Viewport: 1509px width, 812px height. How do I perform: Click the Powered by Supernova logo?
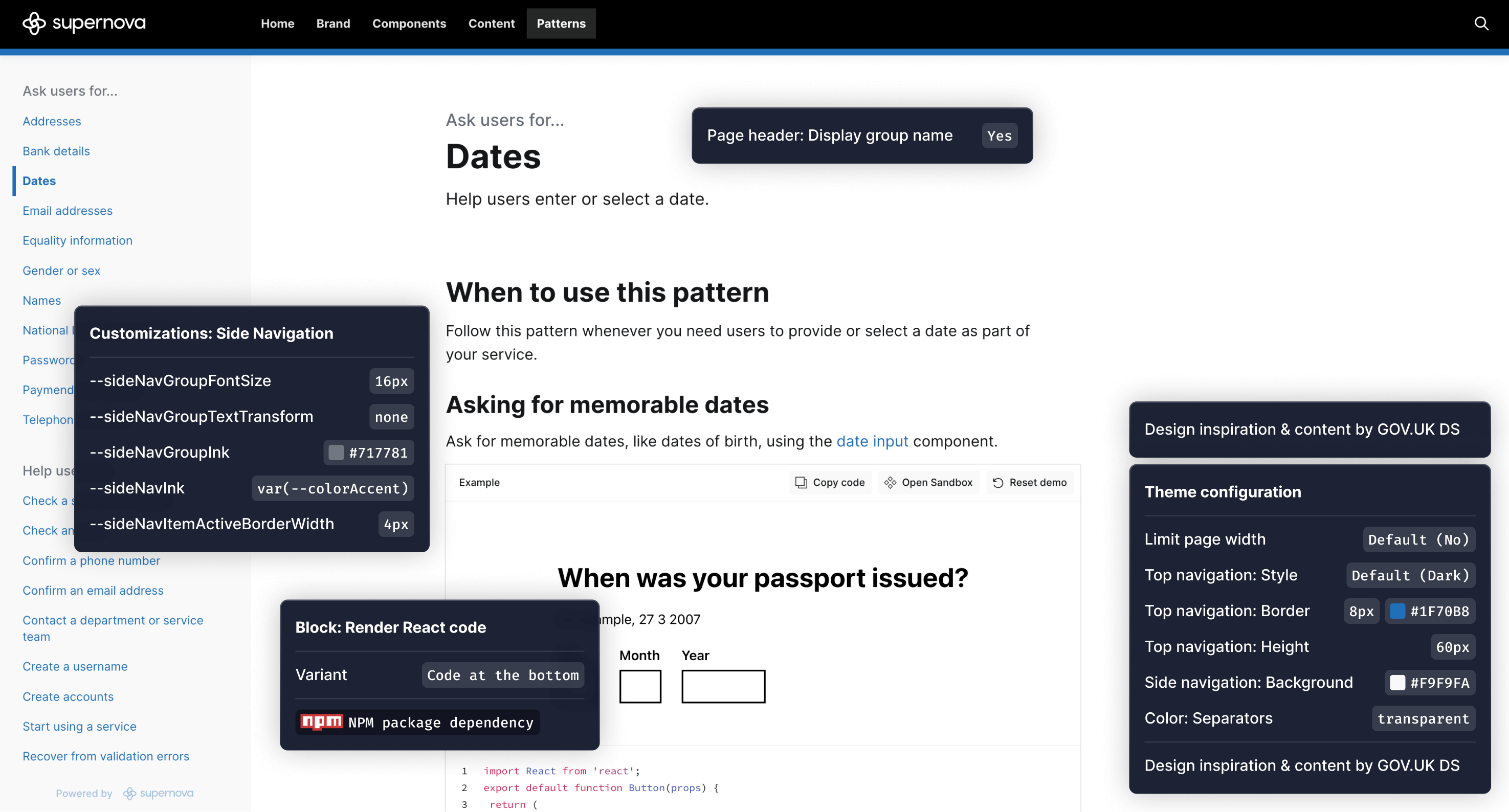point(158,793)
